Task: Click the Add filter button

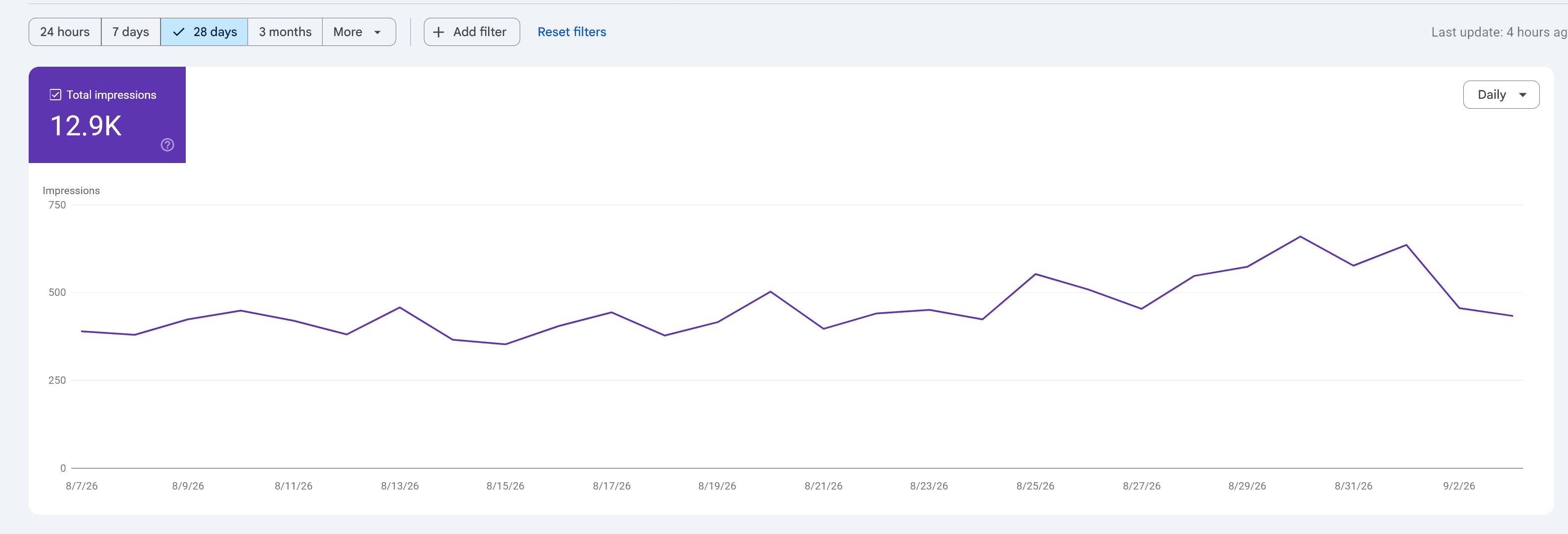Action: coord(472,32)
